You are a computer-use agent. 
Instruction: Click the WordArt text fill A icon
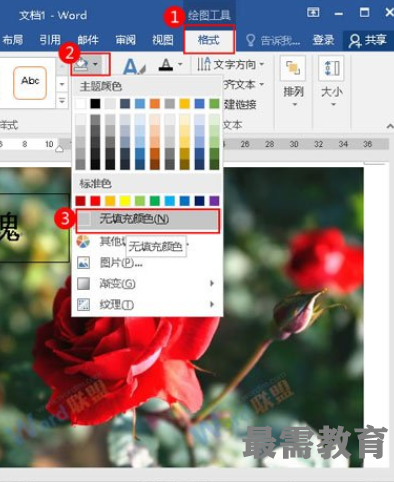(134, 66)
